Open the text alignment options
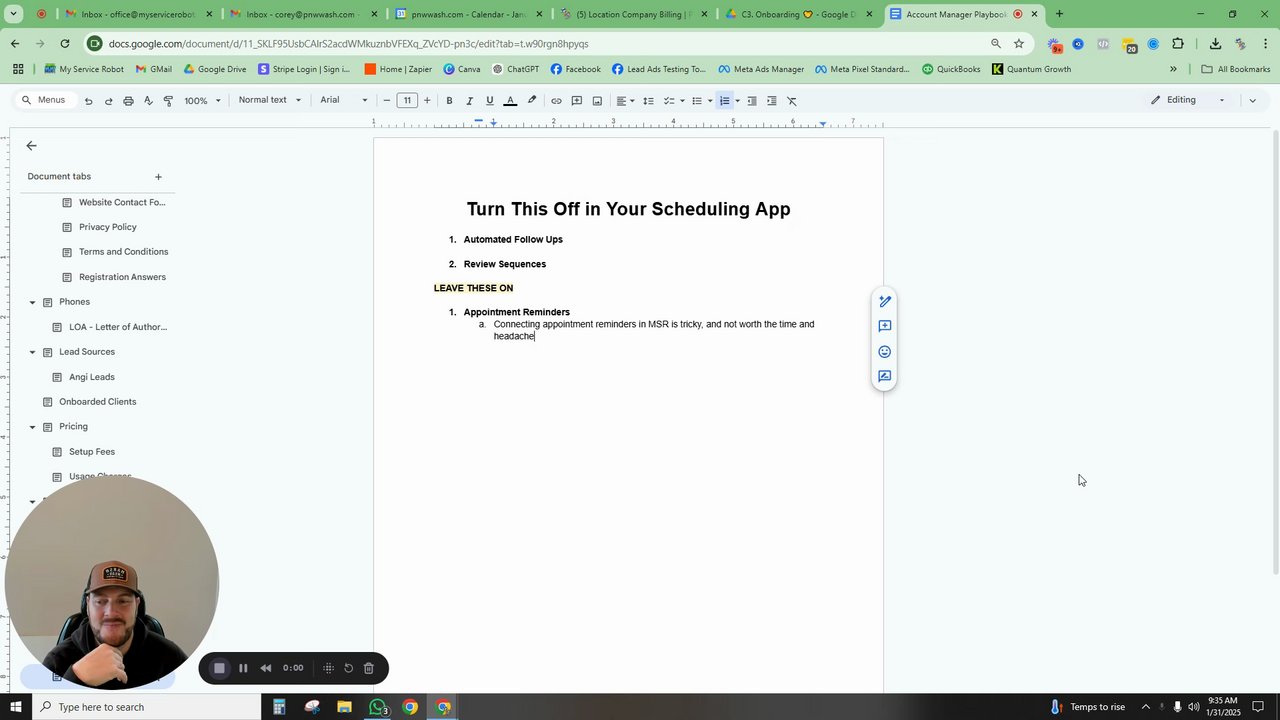The image size is (1280, 720). [624, 101]
